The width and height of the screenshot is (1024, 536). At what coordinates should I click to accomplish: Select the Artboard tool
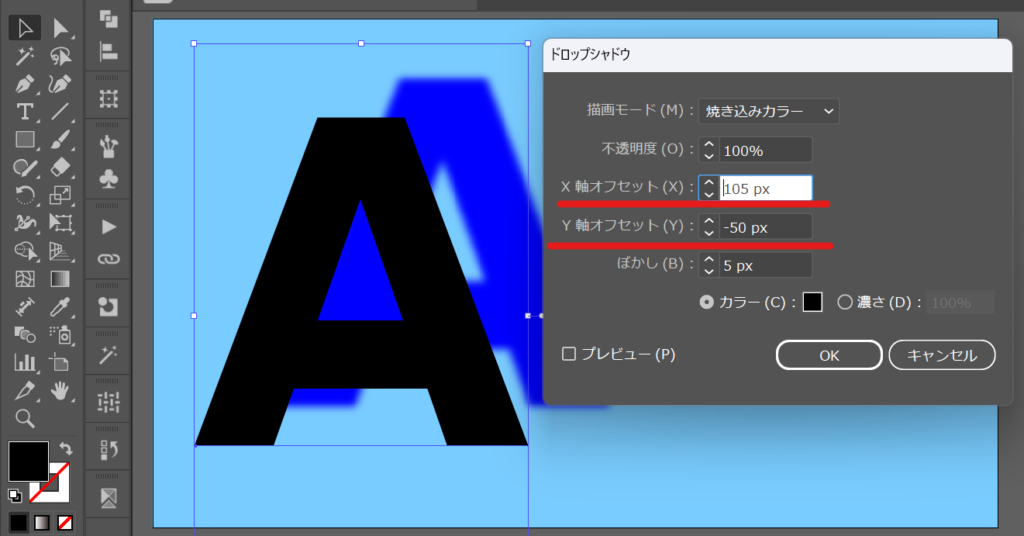tap(60, 362)
